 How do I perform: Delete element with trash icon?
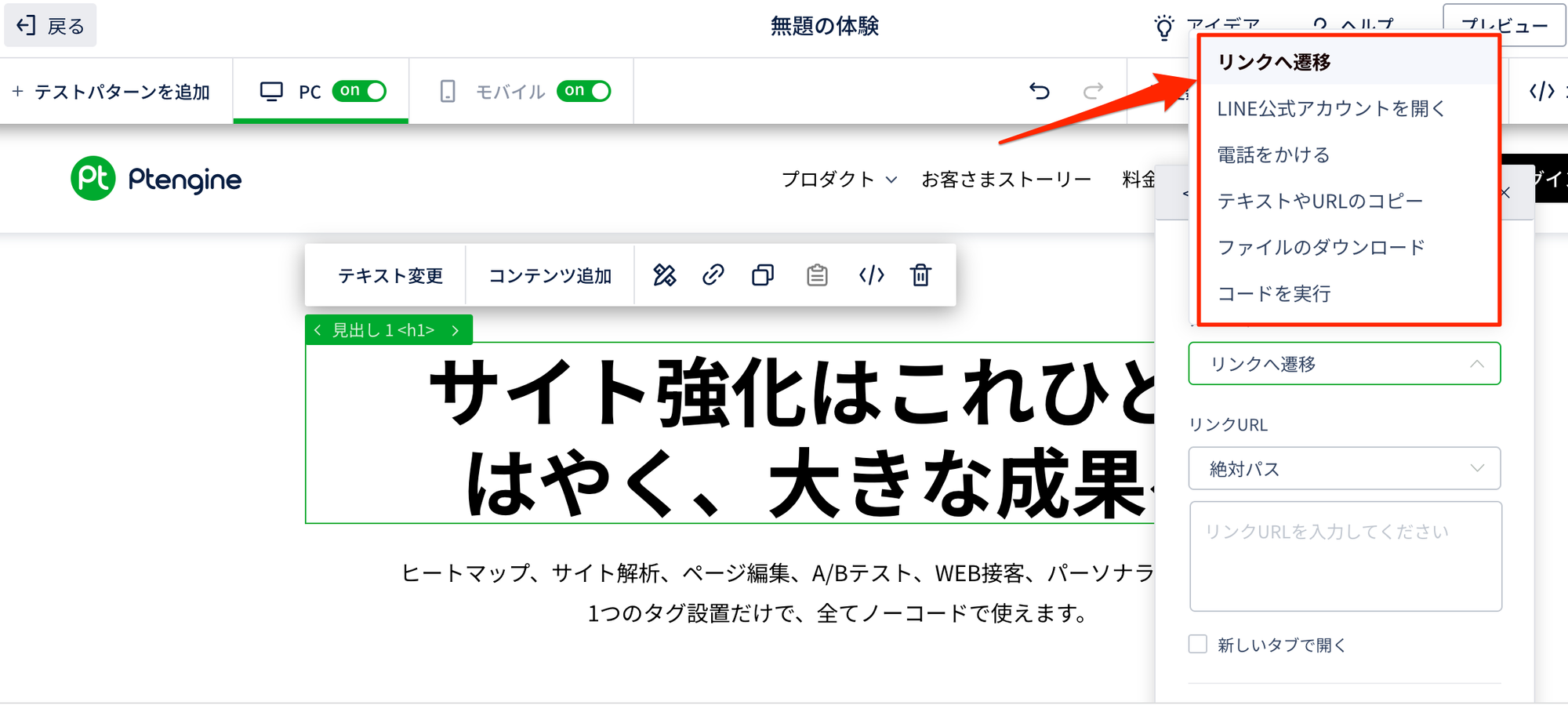920,275
